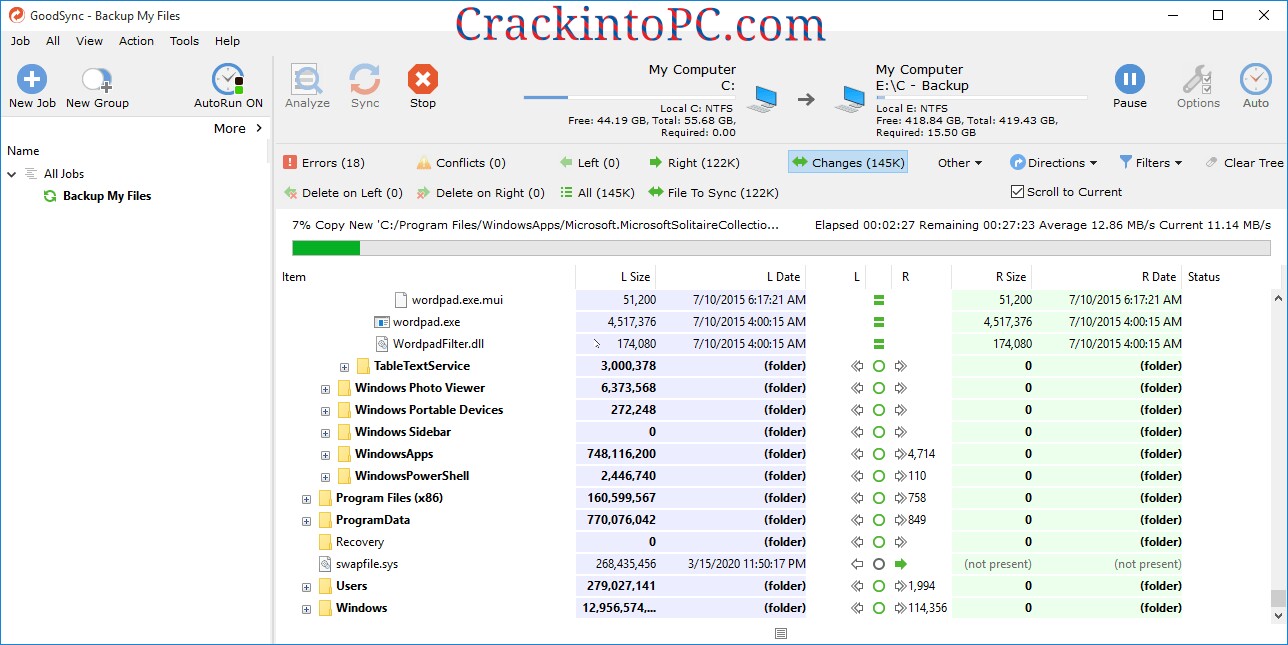Show All (145K) items

click(x=598, y=193)
